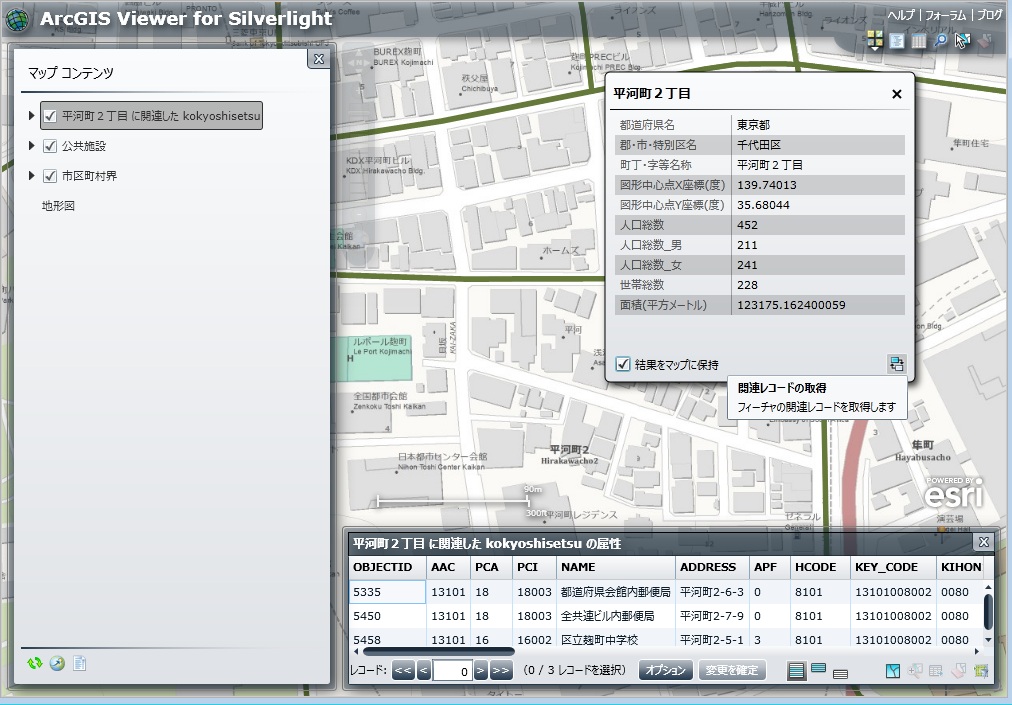Screen dimensions: 1012x705
Task: Select the OBJECTID 5450 cell
Action: pos(387,616)
